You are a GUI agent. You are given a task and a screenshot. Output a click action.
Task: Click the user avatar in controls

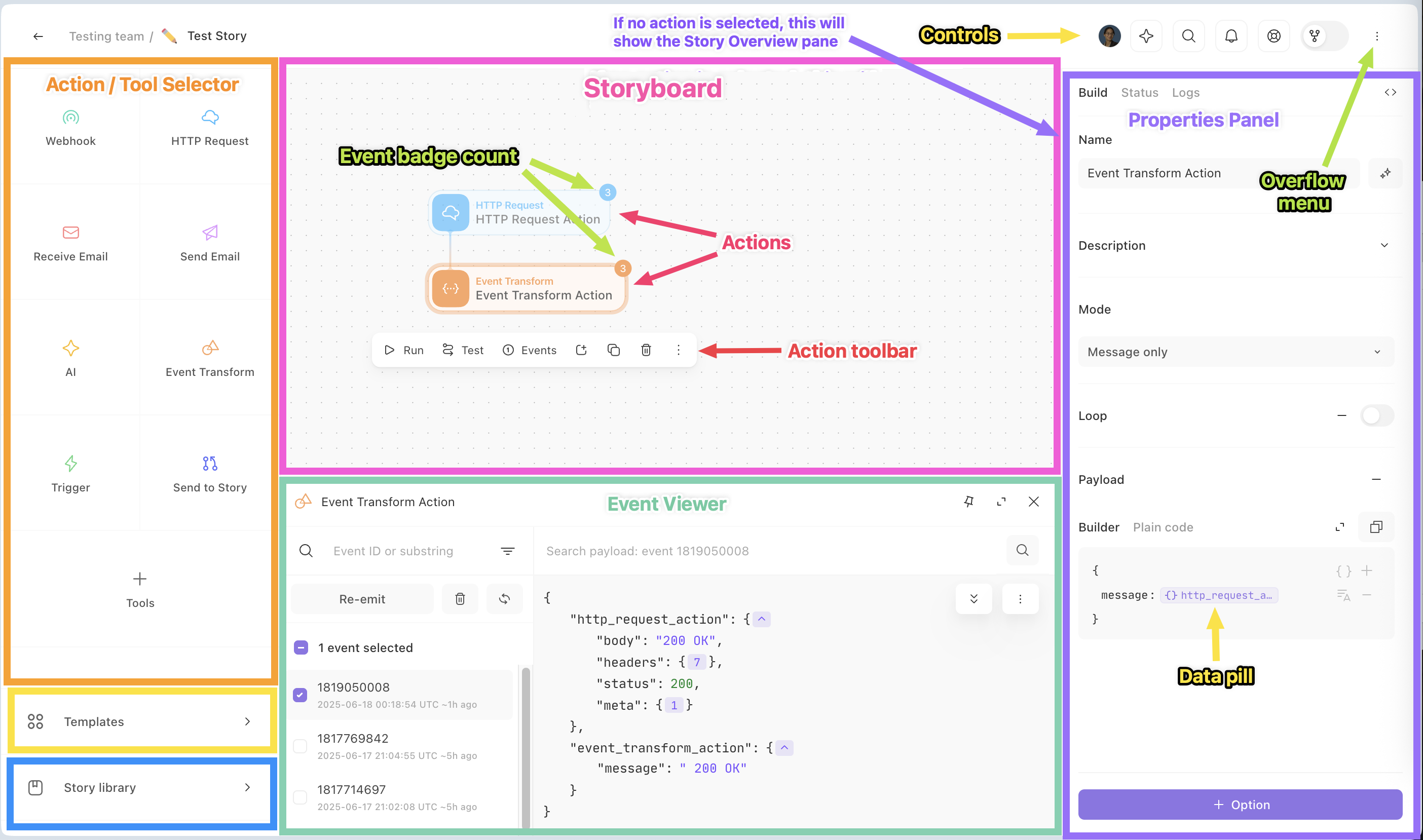[x=1109, y=36]
